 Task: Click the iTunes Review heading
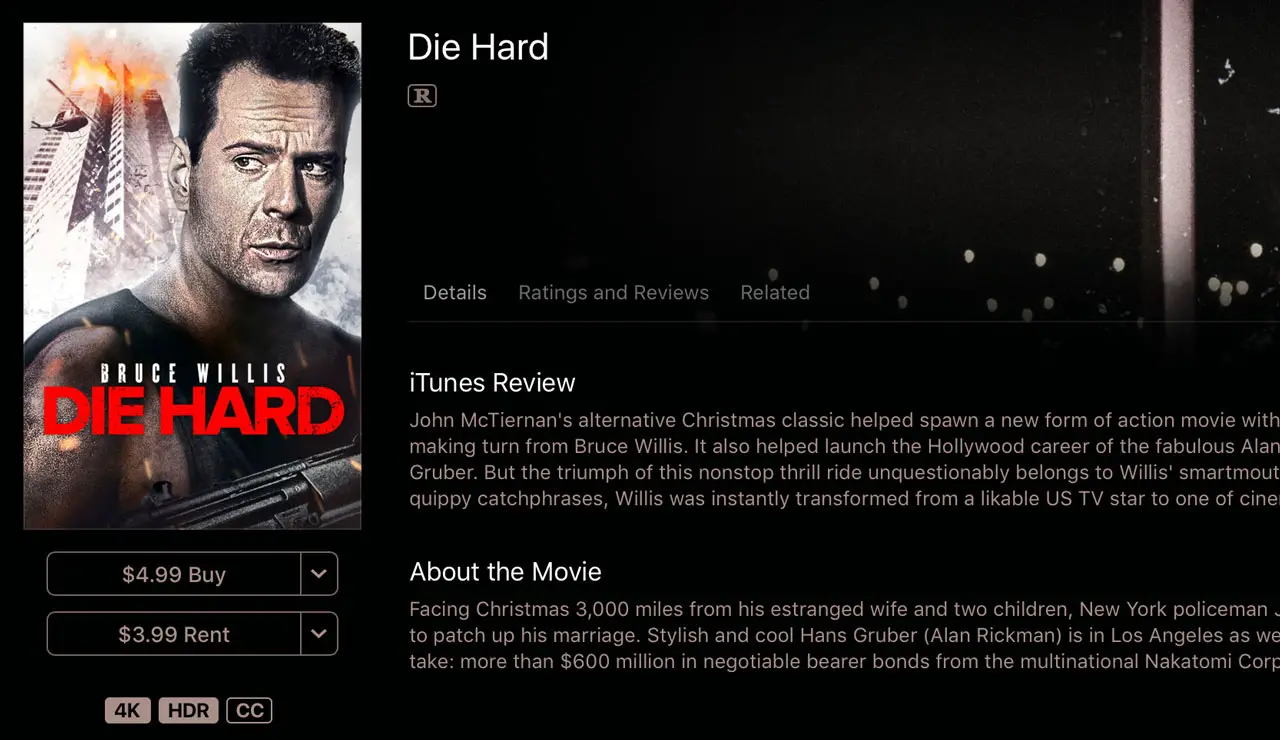[x=492, y=383]
